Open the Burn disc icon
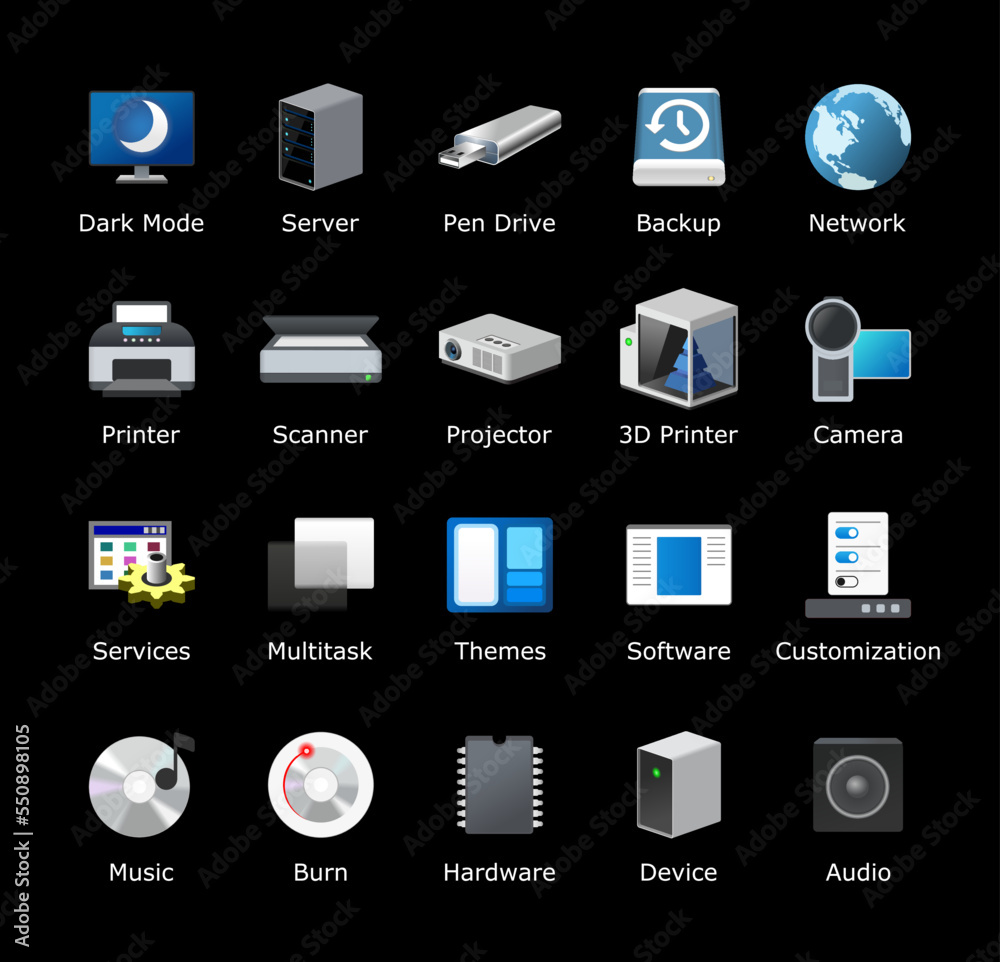This screenshot has height=962, width=1000. [x=321, y=785]
